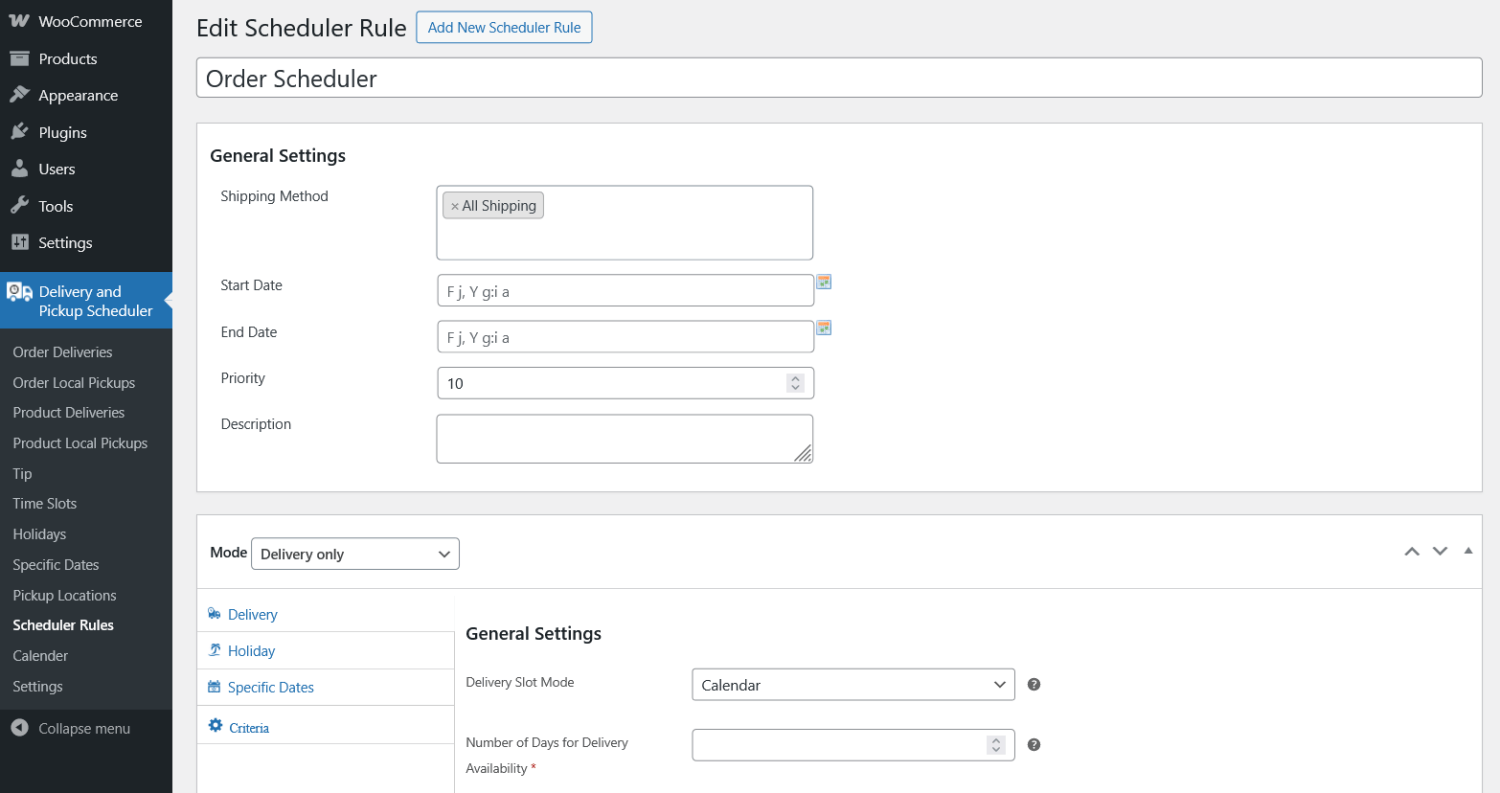Open the Delivery Slot Mode dropdown
The image size is (1500, 793).
point(852,684)
